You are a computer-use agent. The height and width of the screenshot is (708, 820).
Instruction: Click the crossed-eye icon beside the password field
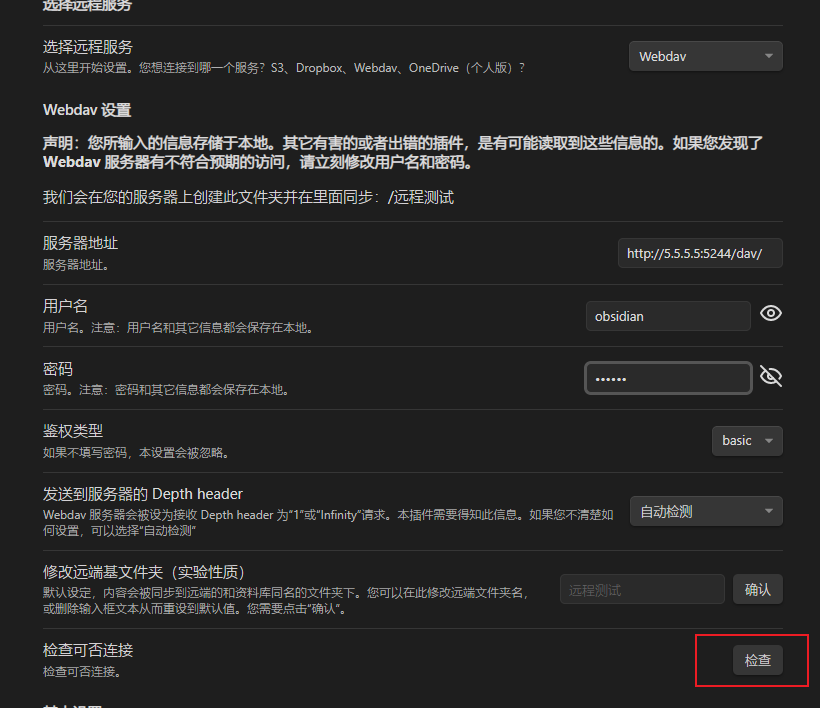click(x=770, y=376)
